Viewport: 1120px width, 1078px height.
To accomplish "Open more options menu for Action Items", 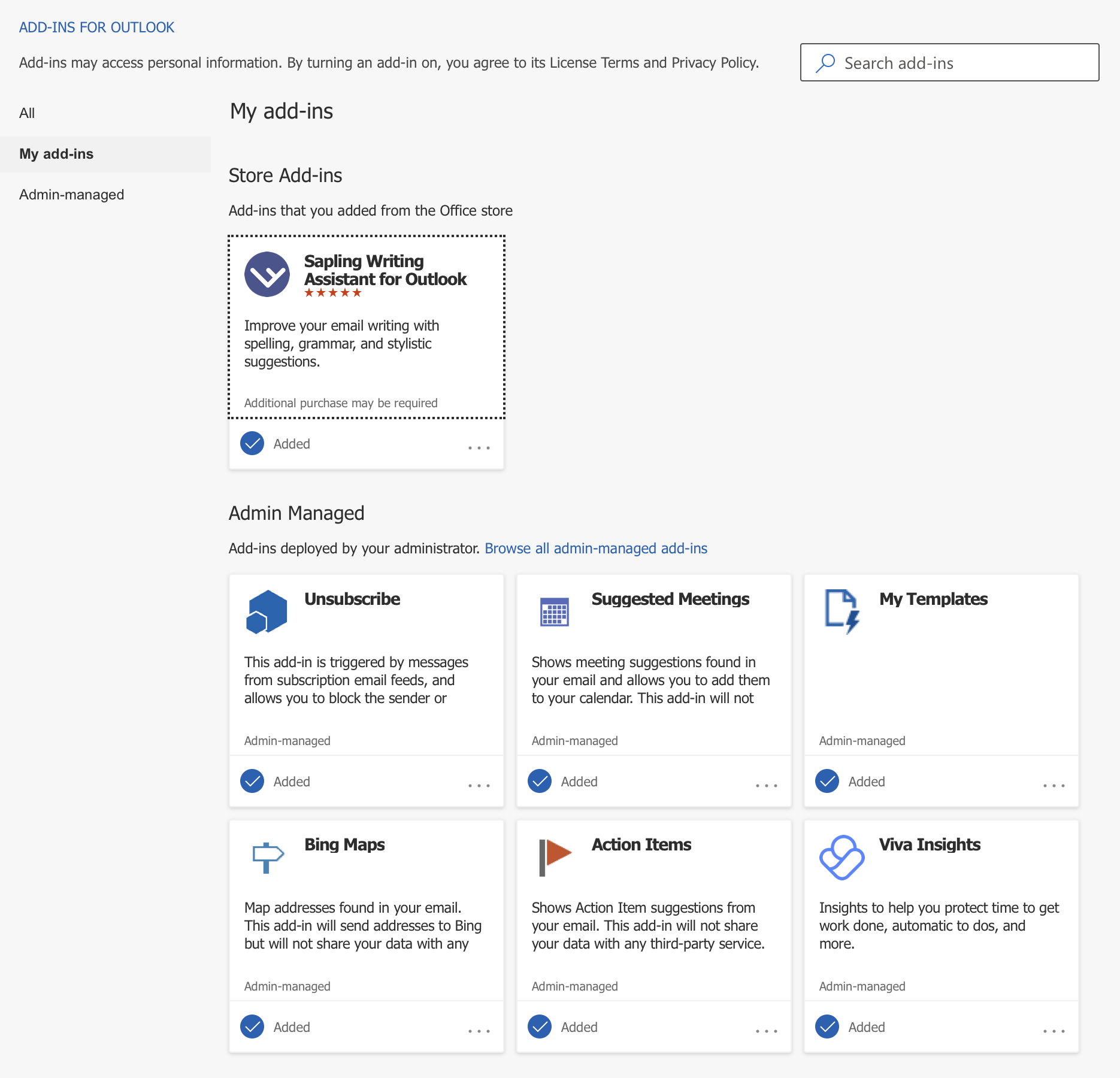I will [x=767, y=1031].
